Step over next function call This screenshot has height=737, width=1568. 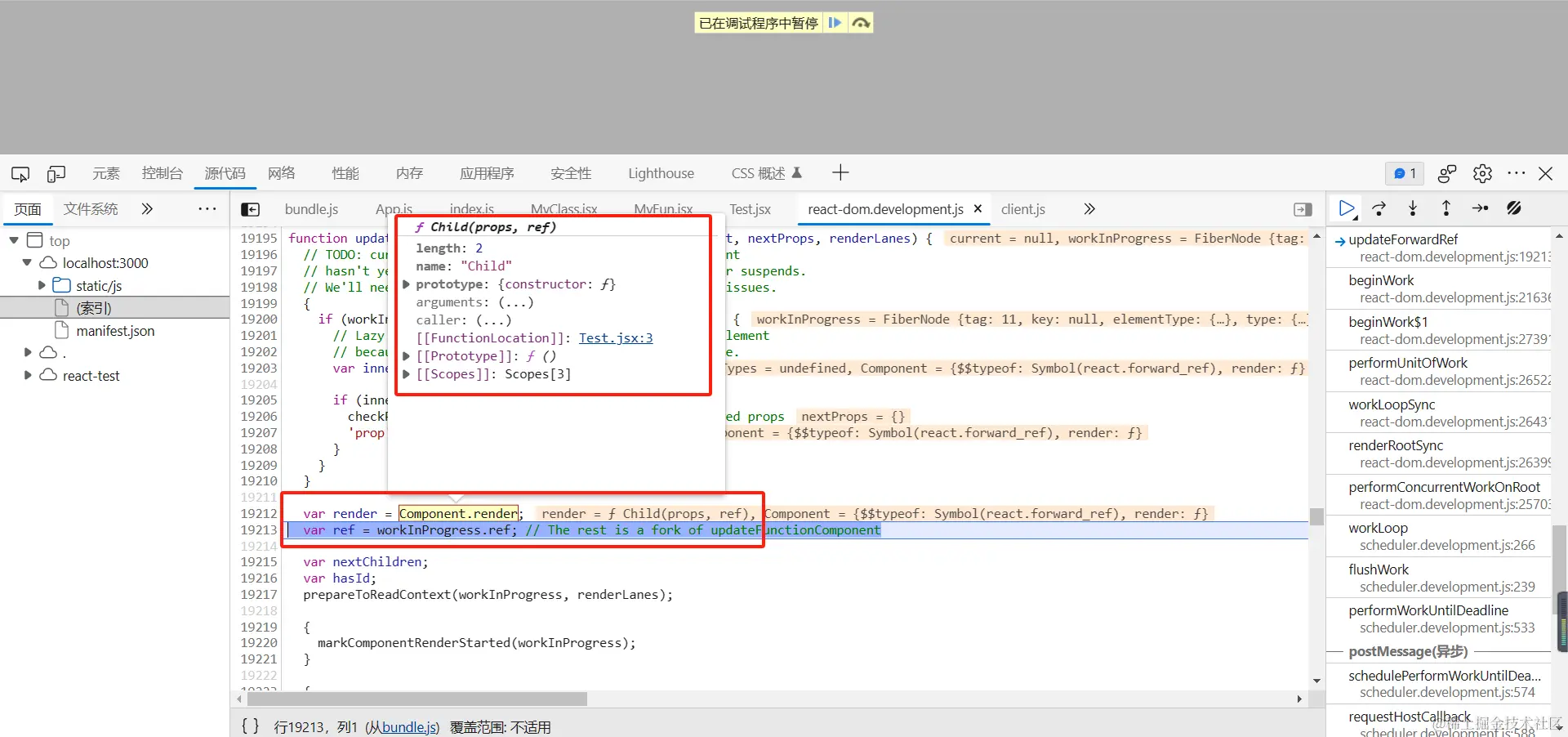(x=1379, y=208)
